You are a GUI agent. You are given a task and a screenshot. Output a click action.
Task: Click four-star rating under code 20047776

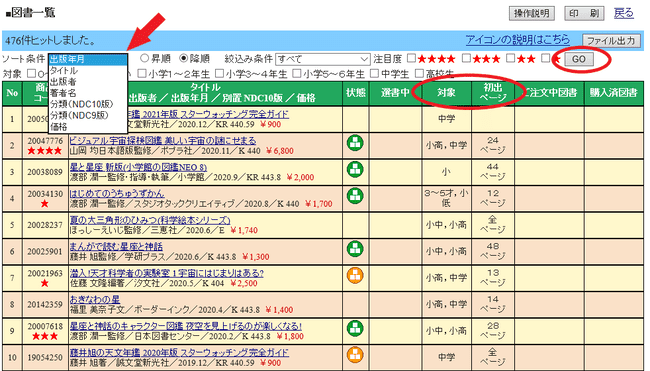click(x=45, y=151)
